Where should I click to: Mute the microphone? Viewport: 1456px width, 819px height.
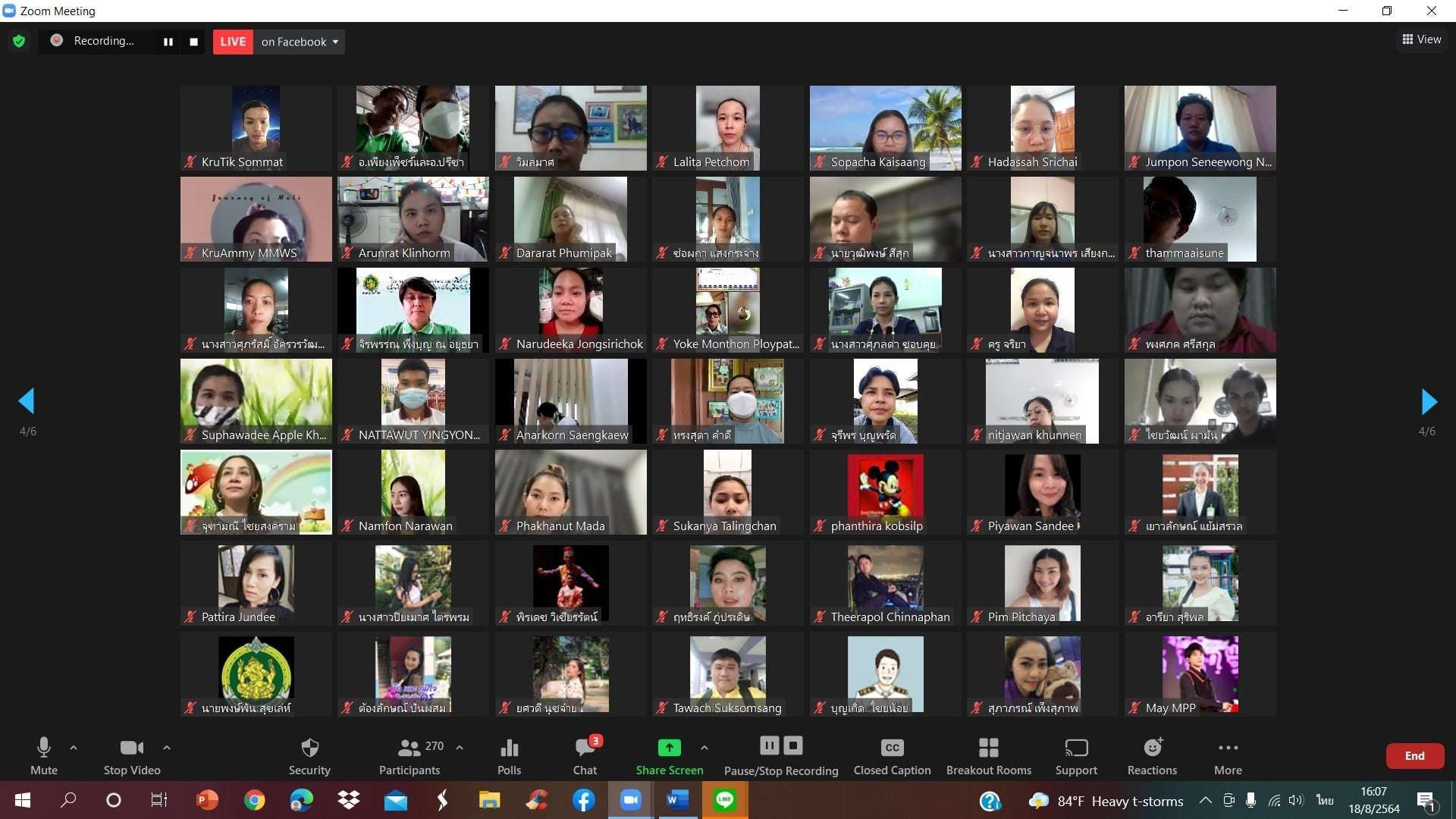(x=44, y=748)
